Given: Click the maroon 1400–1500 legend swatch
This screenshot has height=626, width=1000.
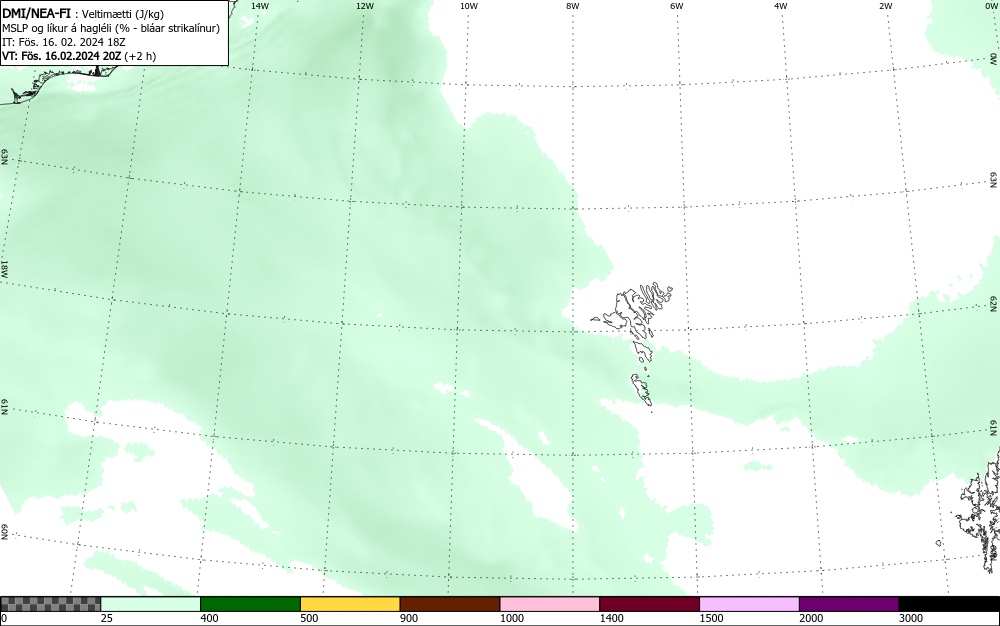Looking at the screenshot, I should point(649,604).
